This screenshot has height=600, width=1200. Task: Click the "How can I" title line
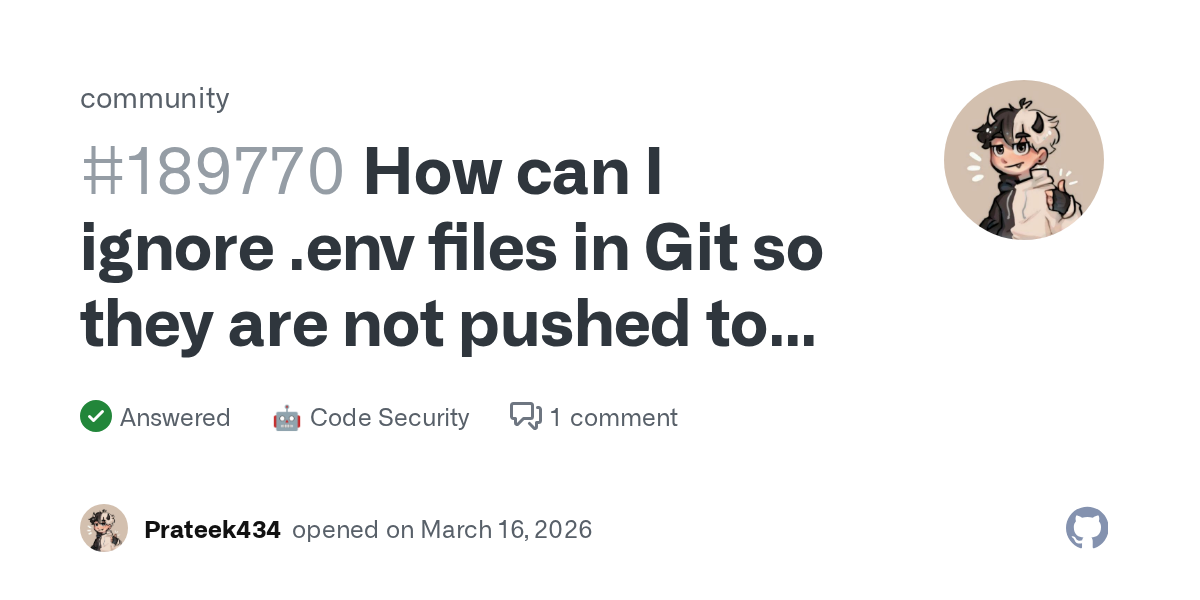coord(514,173)
